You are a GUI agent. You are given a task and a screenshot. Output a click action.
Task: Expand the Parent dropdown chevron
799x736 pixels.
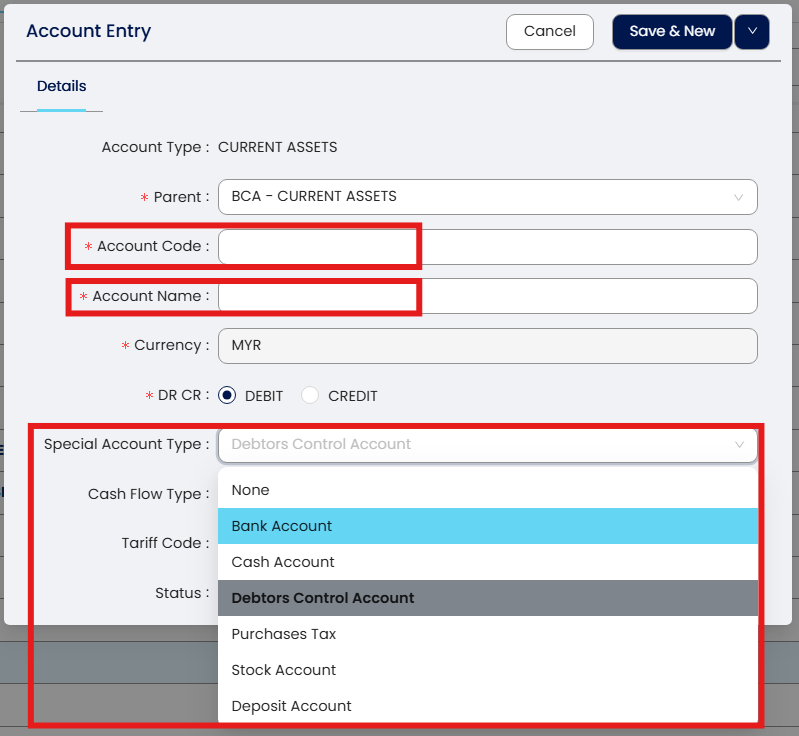point(739,197)
